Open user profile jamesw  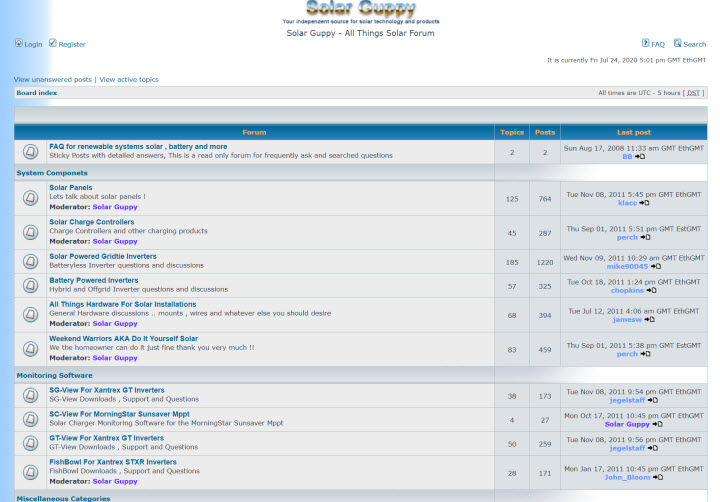(627, 320)
